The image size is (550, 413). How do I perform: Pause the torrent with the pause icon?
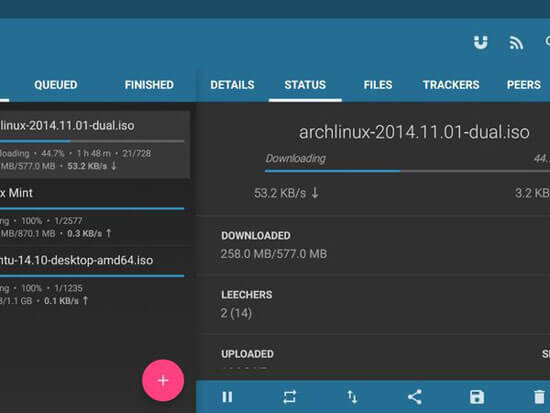227,397
